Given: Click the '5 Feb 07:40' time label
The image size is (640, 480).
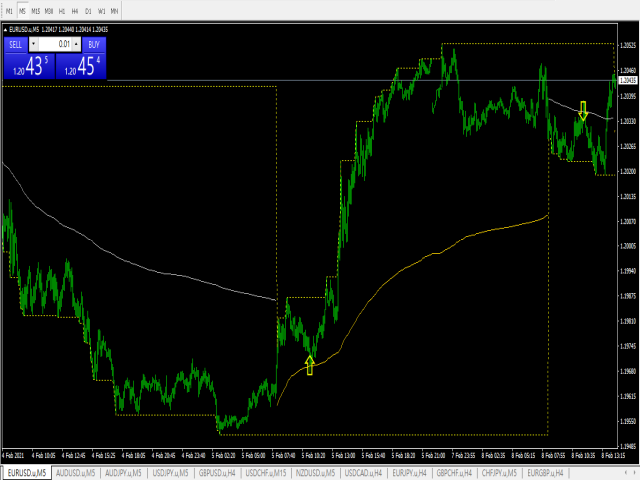Looking at the screenshot, I should pyautogui.click(x=283, y=455).
